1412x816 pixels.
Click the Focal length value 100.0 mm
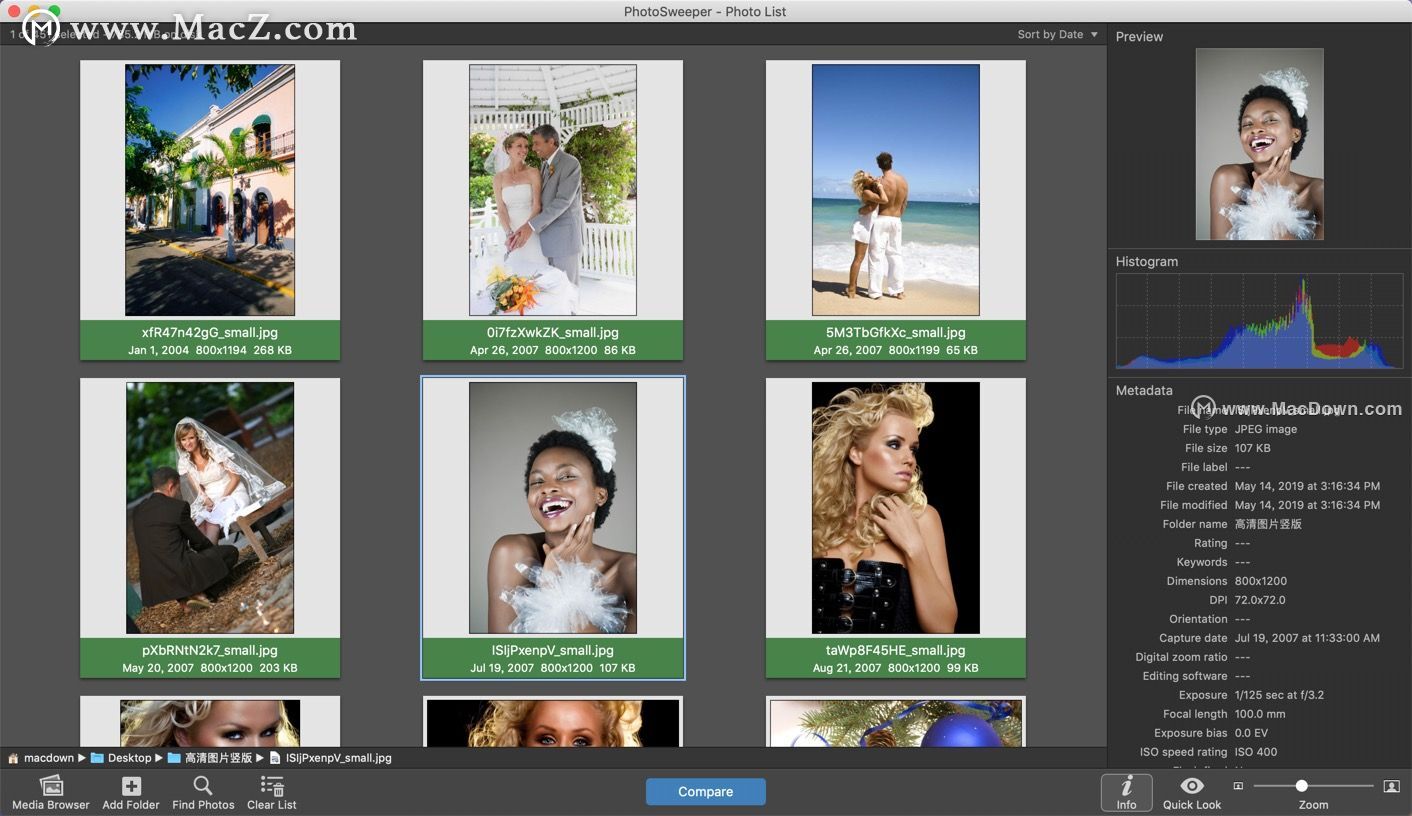pyautogui.click(x=1260, y=714)
